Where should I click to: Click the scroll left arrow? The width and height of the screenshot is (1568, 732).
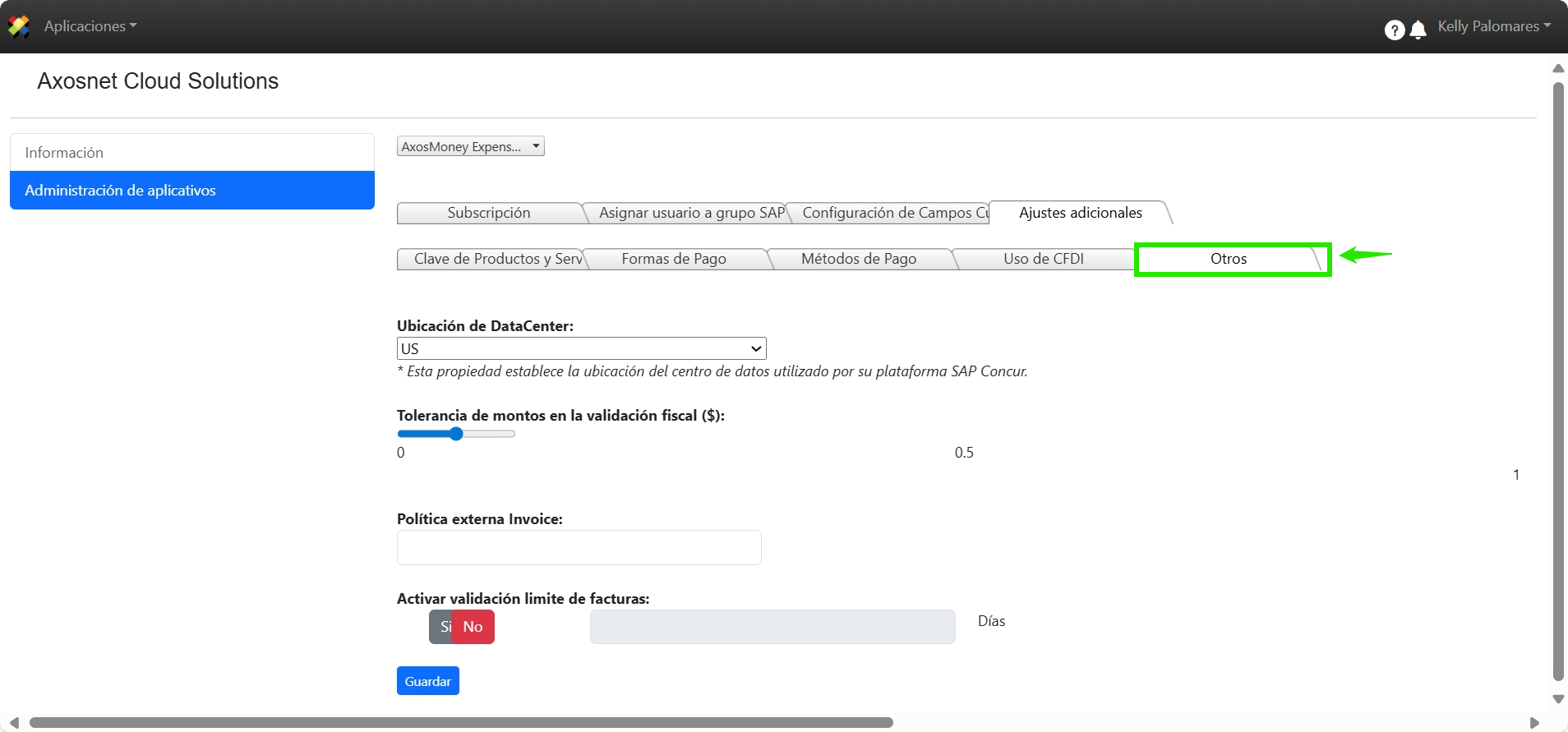(x=14, y=723)
